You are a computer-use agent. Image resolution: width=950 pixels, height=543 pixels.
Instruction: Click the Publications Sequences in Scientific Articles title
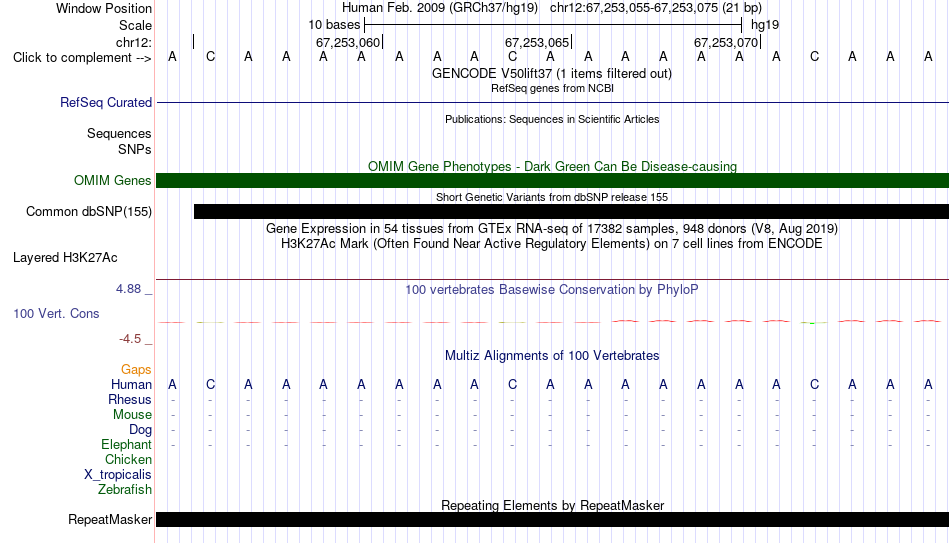click(x=552, y=119)
